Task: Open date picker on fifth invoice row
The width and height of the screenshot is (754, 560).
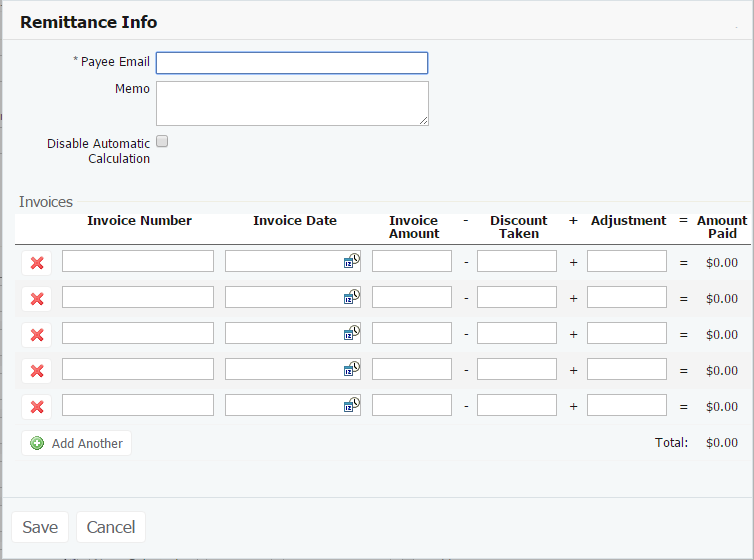Action: click(351, 406)
